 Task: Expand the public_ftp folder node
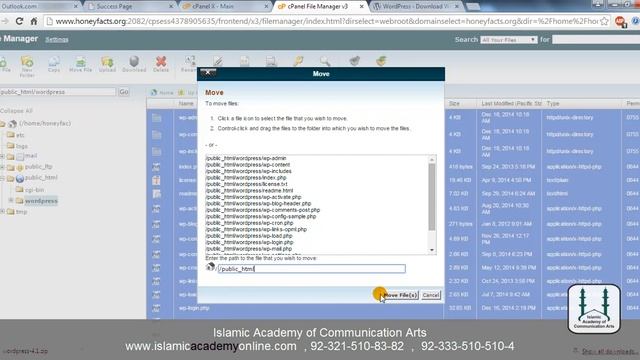2,167
